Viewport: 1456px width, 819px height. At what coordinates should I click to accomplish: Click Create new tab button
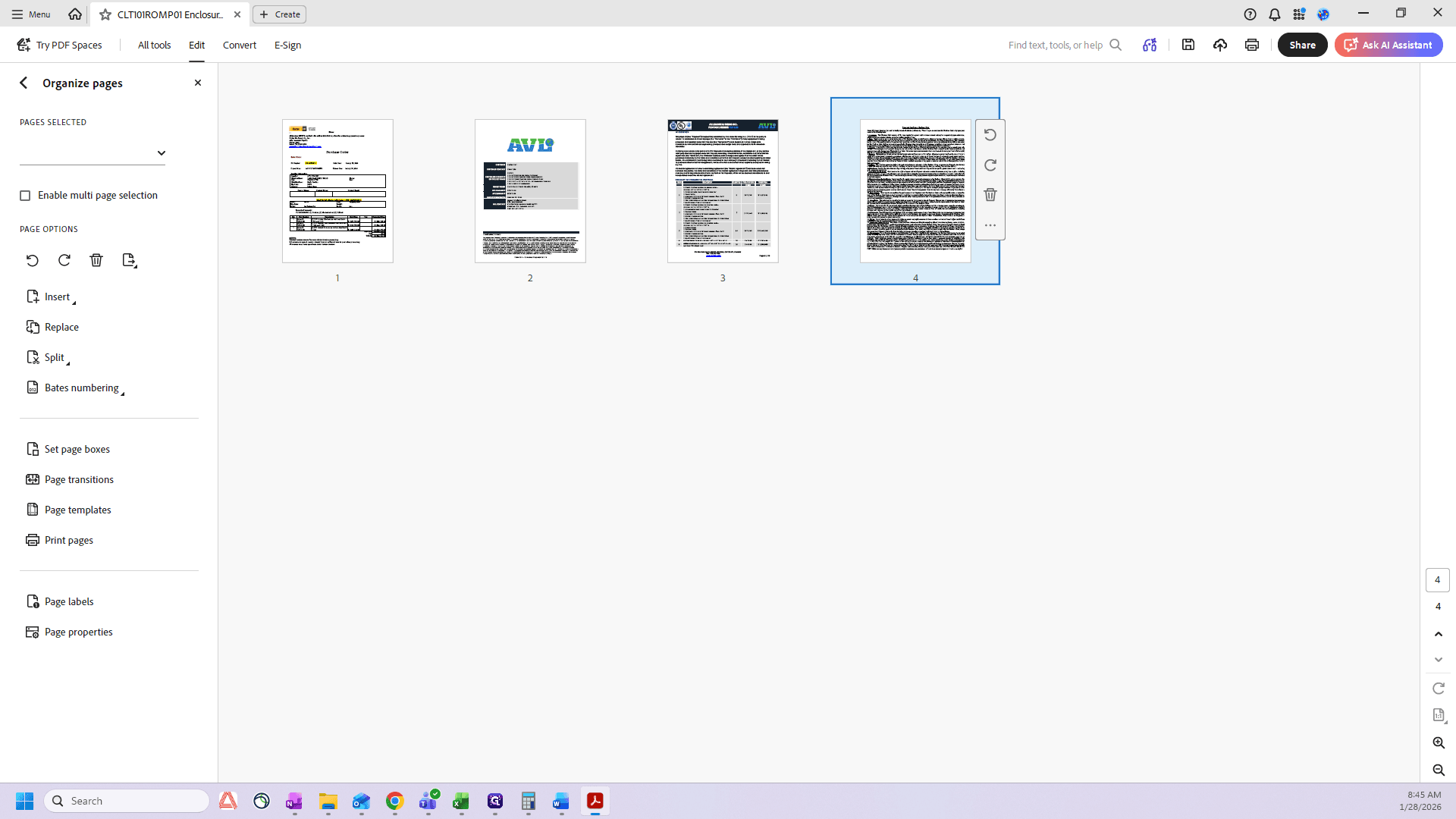(x=280, y=14)
